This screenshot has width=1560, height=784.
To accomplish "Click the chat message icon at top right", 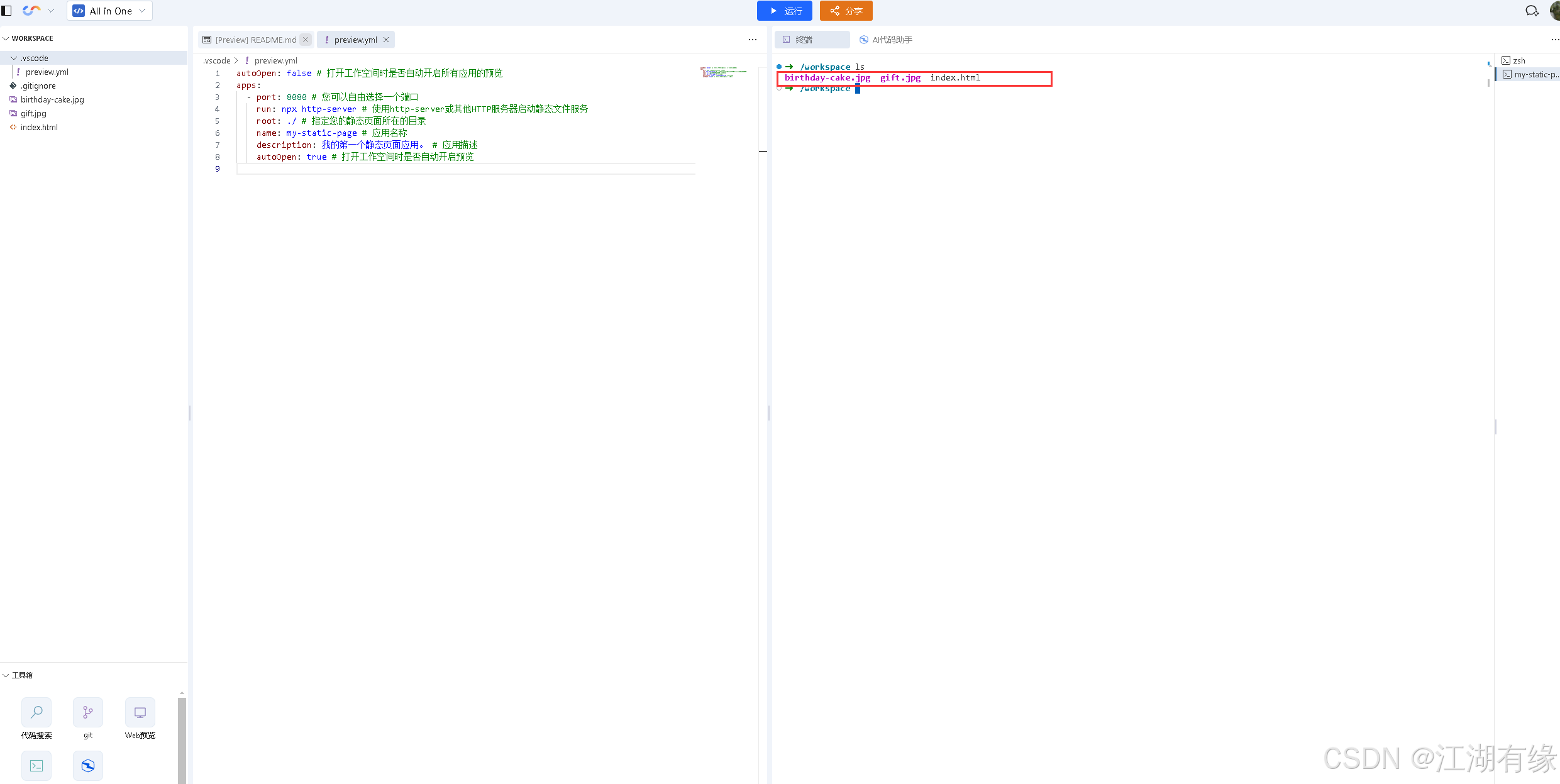I will coord(1532,11).
